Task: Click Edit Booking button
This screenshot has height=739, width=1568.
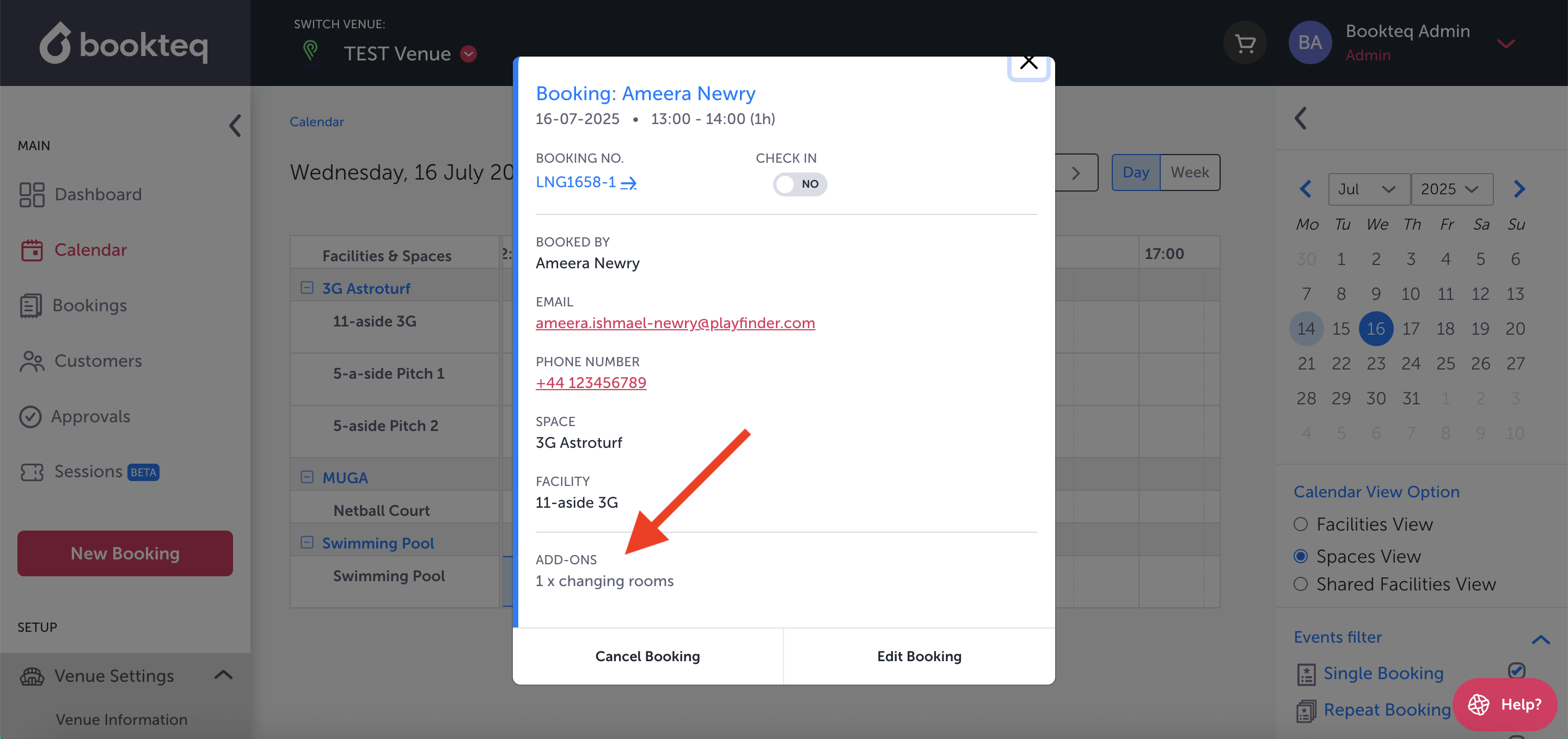Action: pos(919,656)
